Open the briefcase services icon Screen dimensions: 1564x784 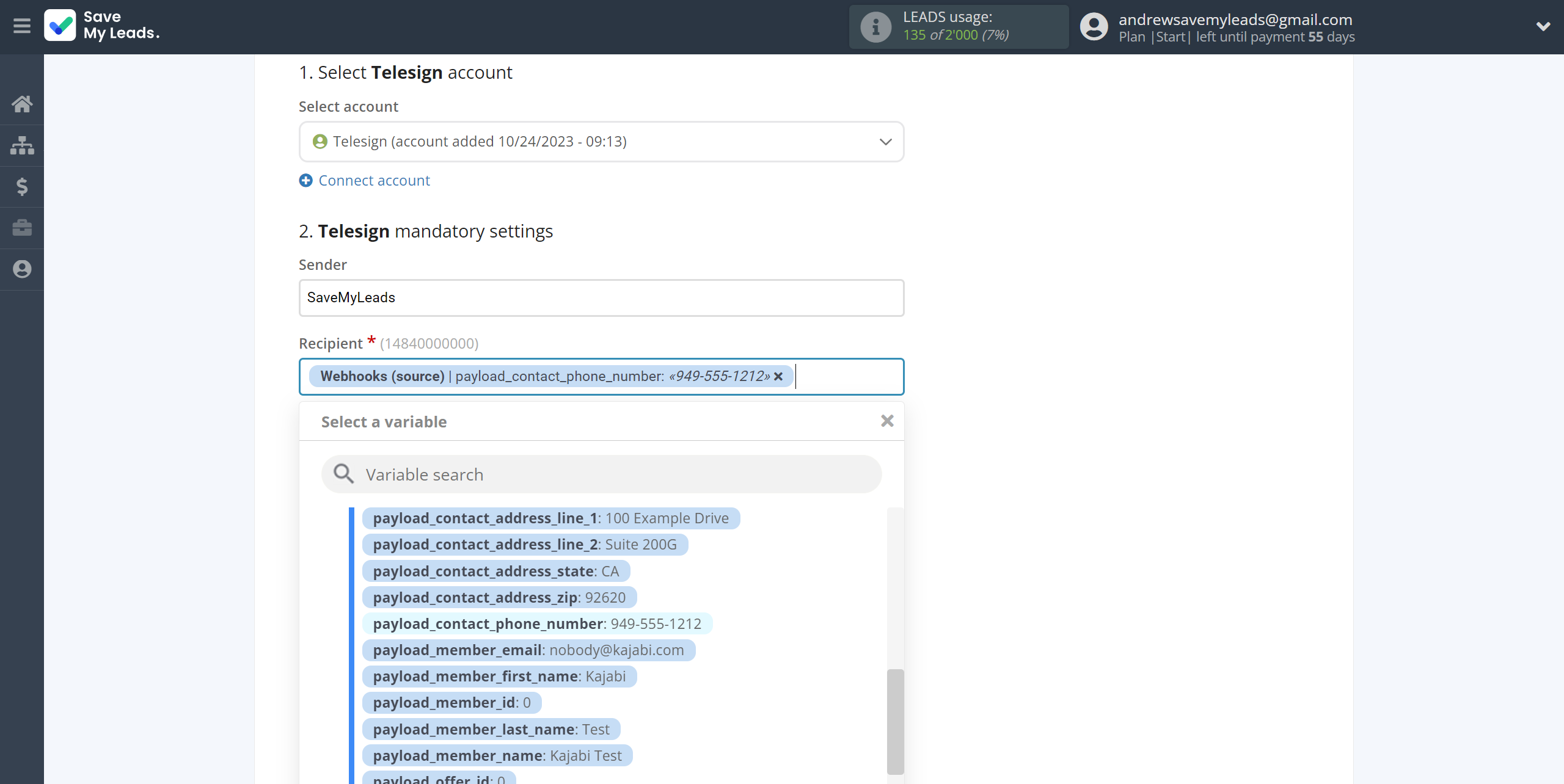pos(22,228)
